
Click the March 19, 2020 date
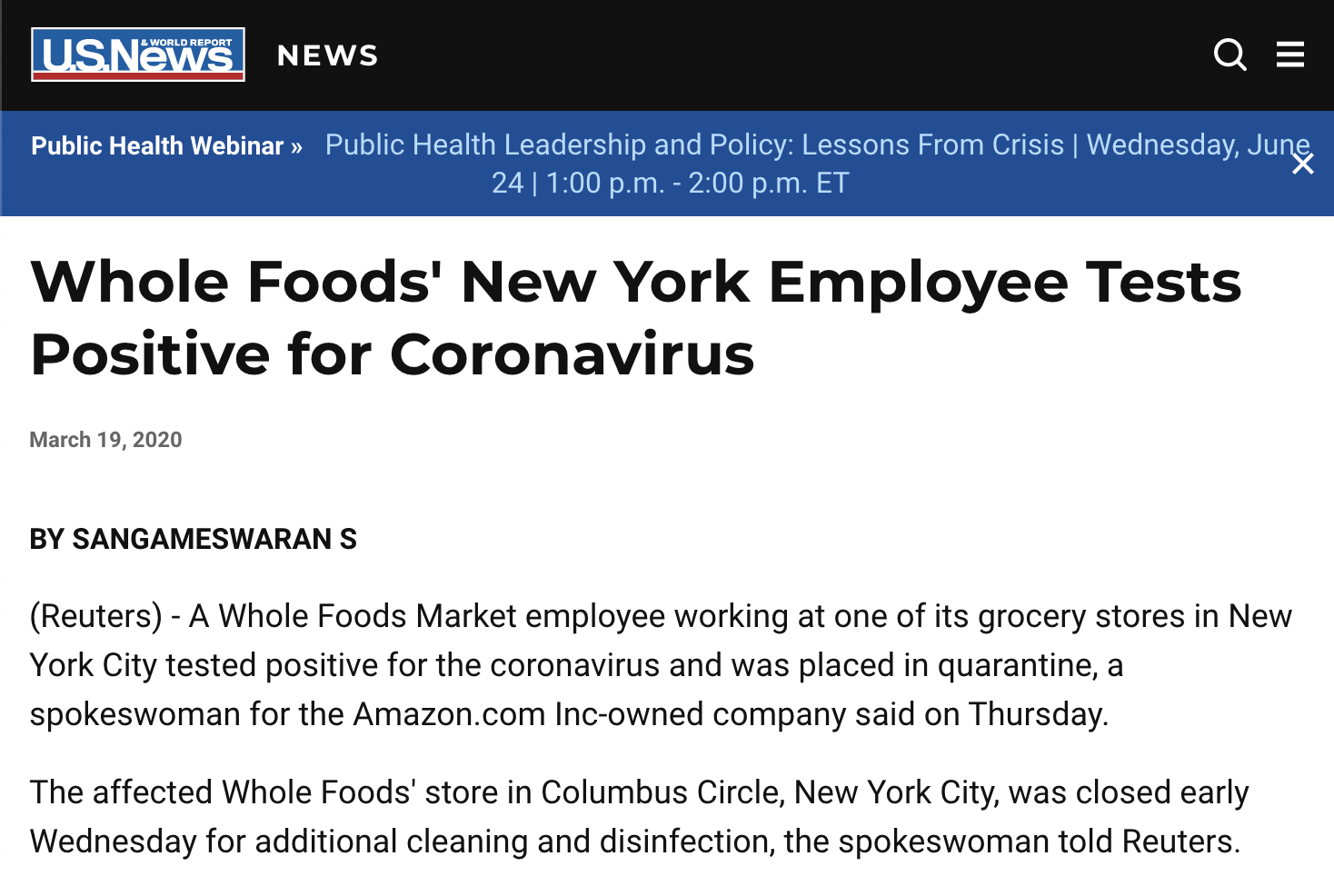click(x=105, y=440)
